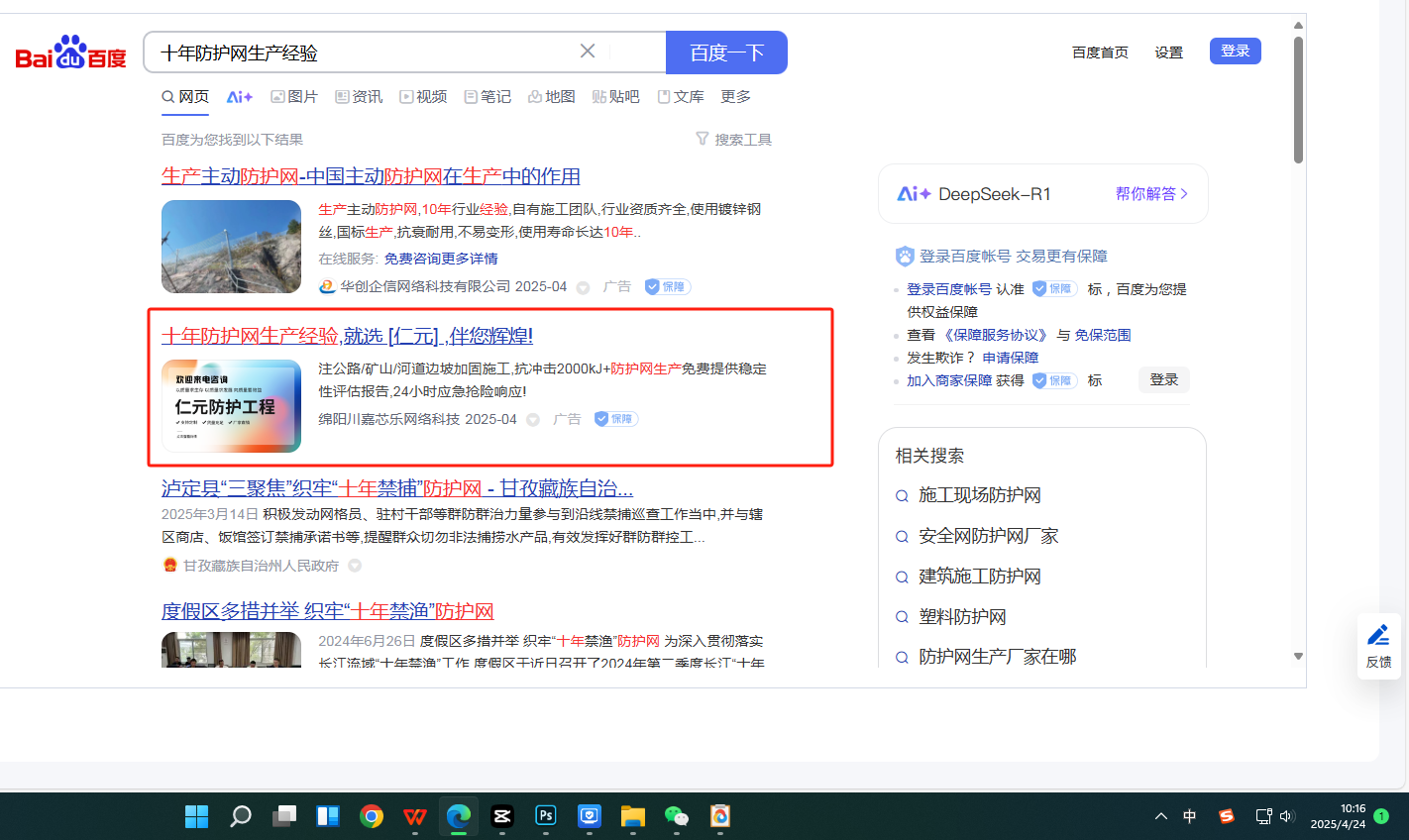Click the Sogou input method tray icon
The height and width of the screenshot is (840, 1409).
[x=1227, y=816]
